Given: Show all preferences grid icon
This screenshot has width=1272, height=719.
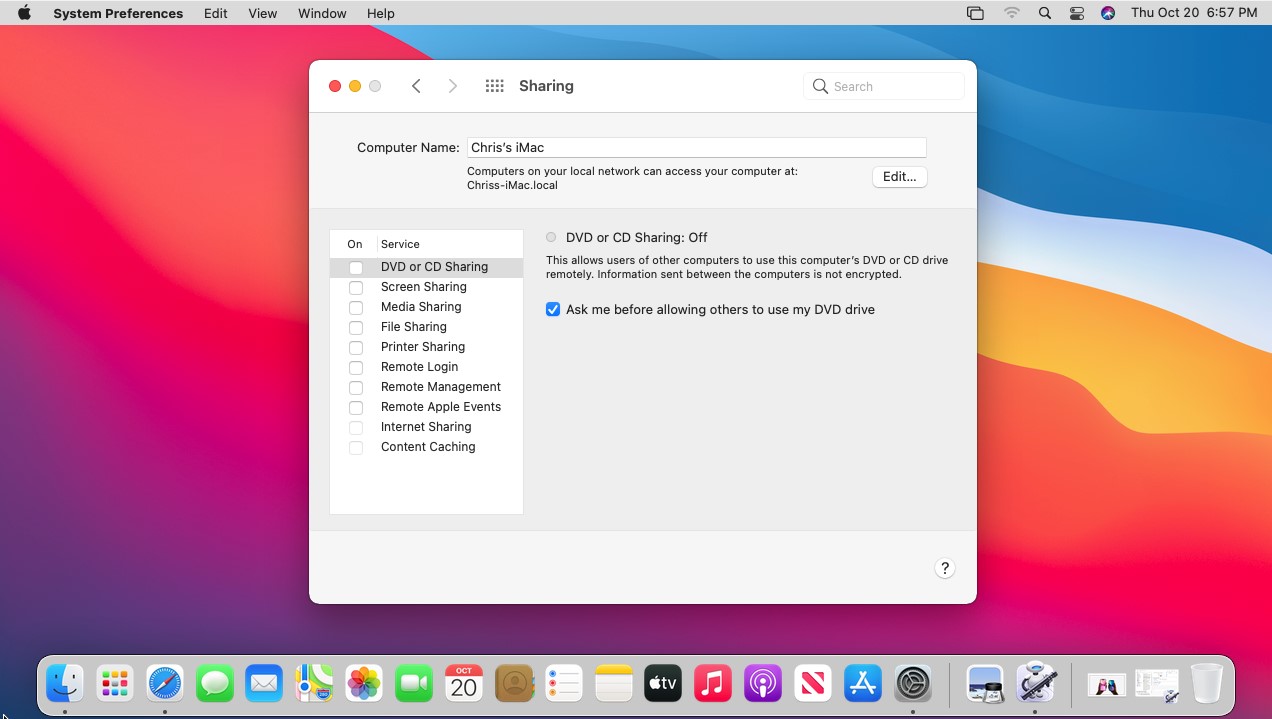Looking at the screenshot, I should pyautogui.click(x=494, y=86).
